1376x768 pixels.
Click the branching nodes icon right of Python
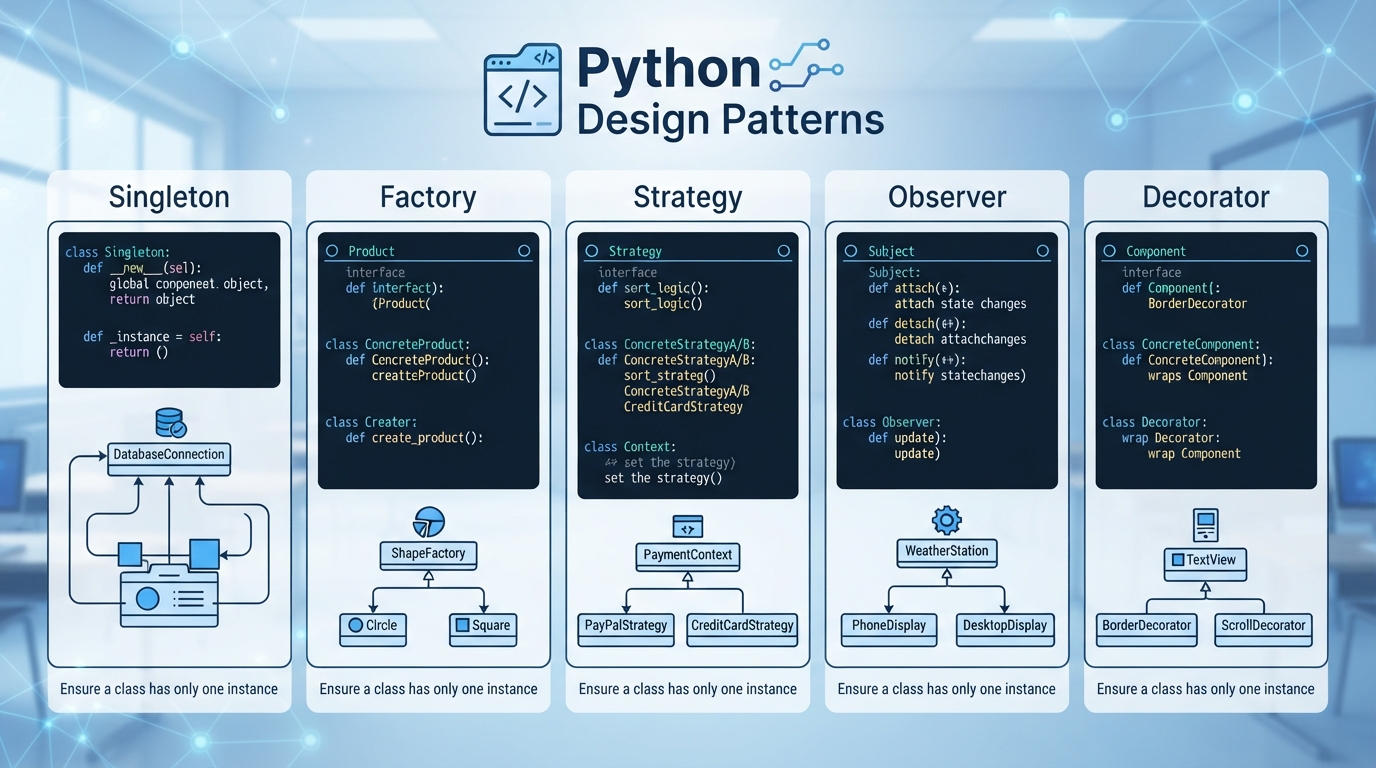point(807,66)
